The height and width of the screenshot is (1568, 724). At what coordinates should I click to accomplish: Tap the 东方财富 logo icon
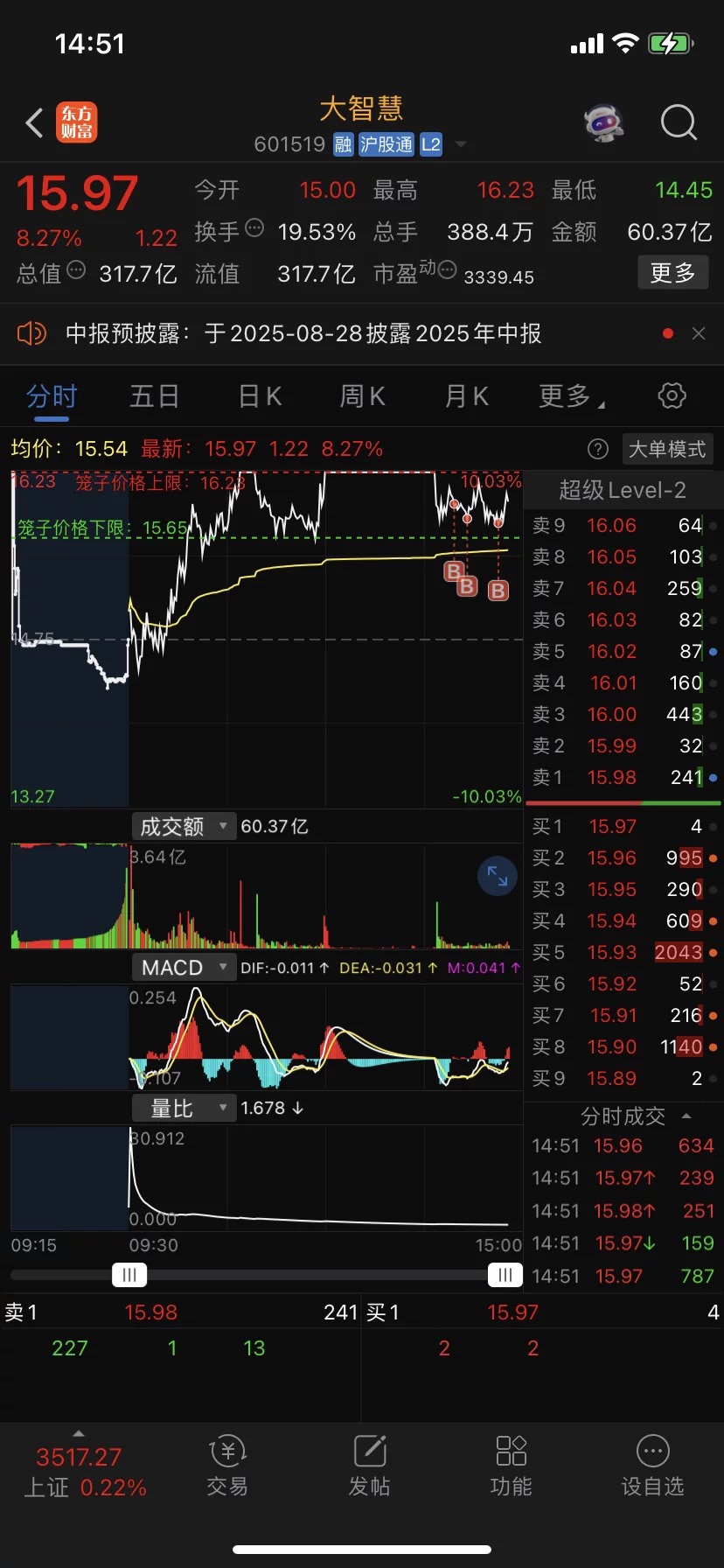[77, 122]
